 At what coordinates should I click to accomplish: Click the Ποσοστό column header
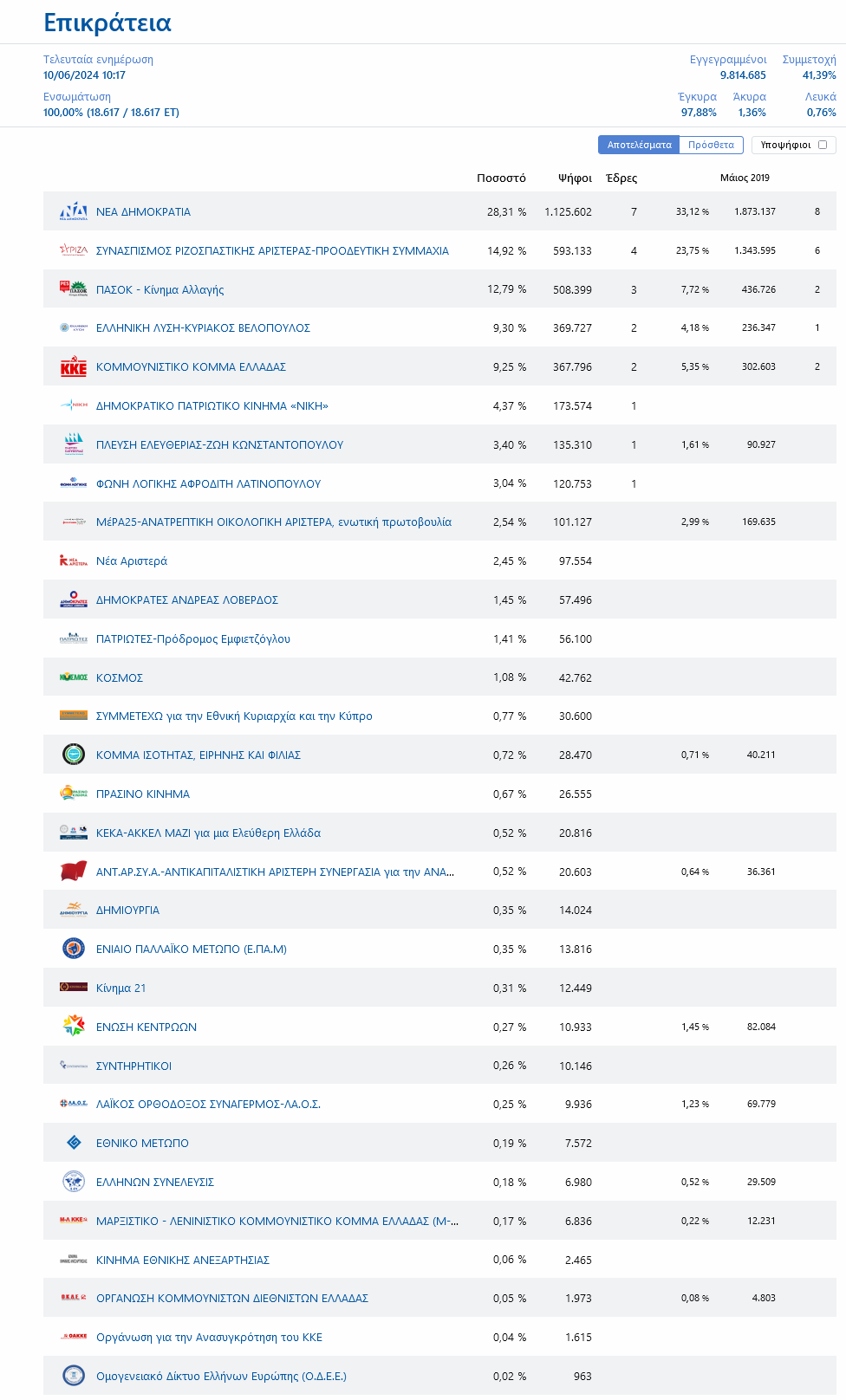click(501, 178)
